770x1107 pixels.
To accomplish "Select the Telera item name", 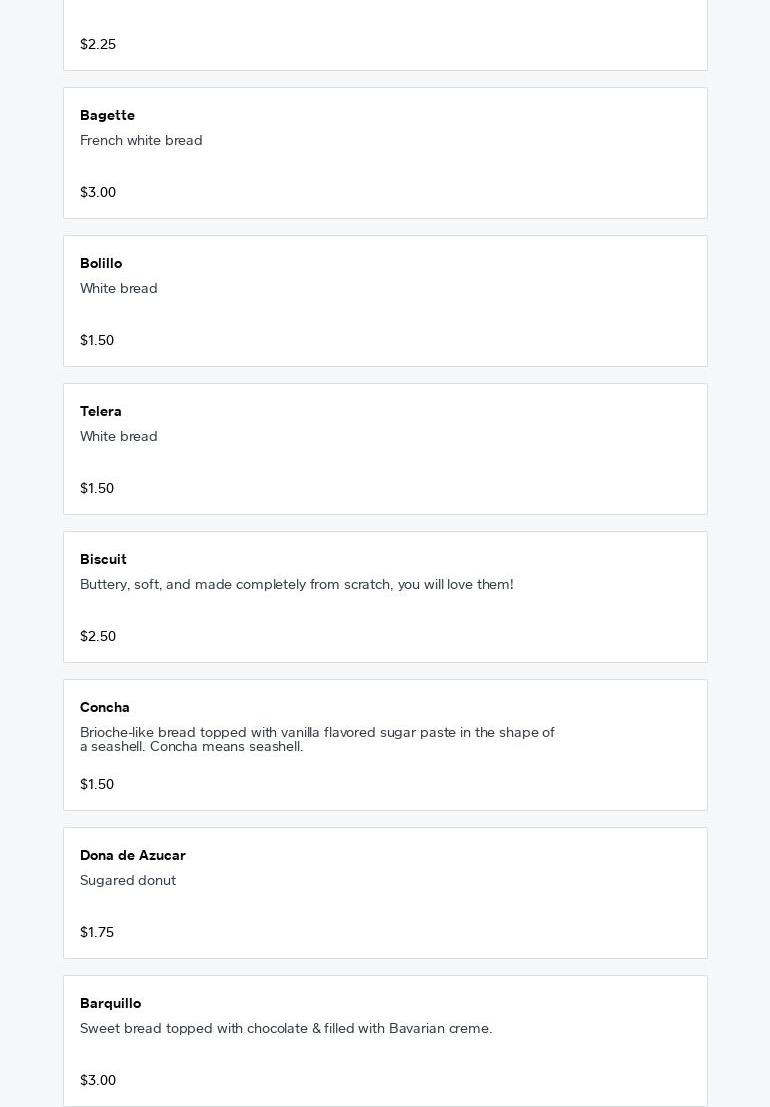I will coord(101,411).
